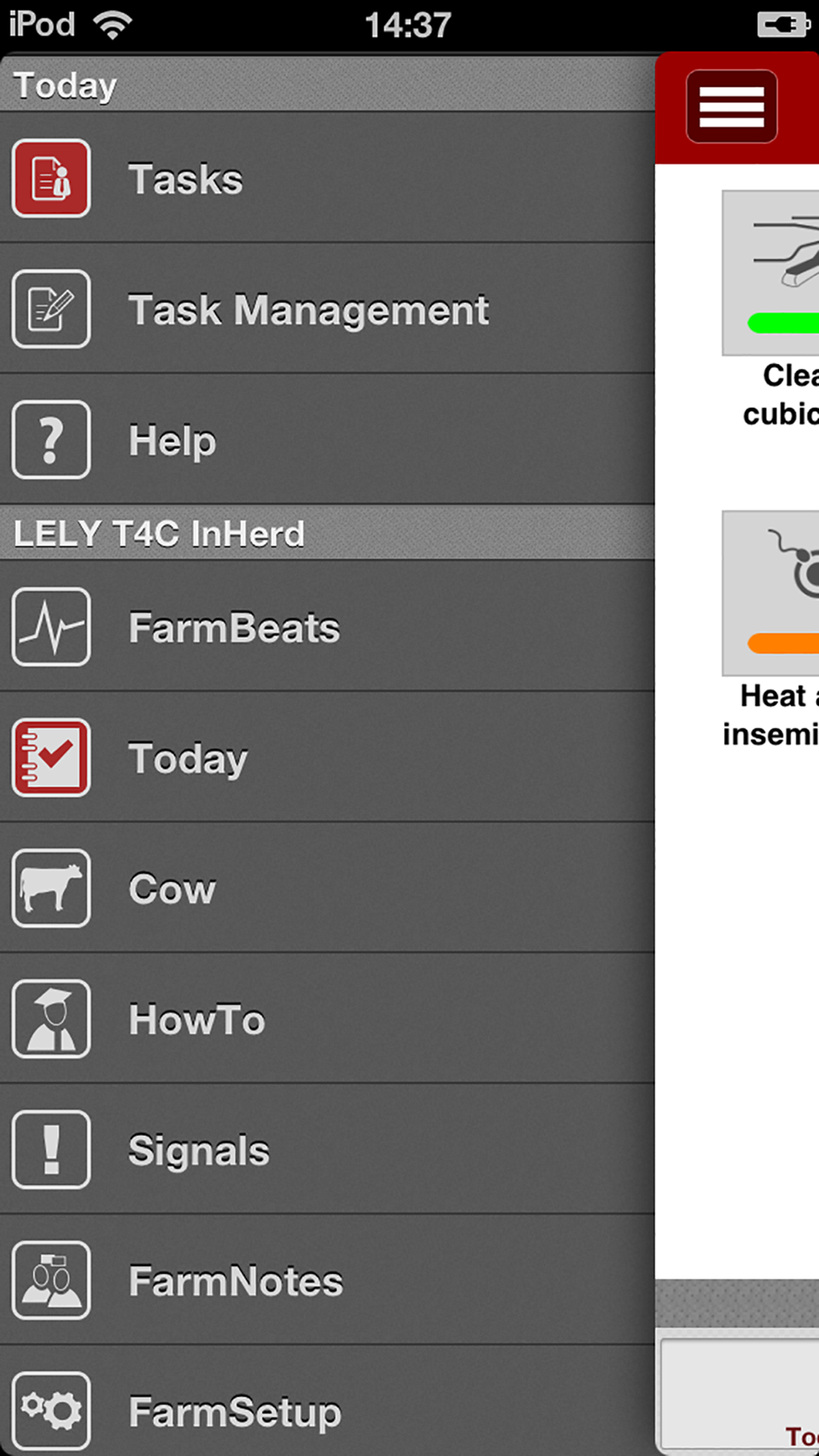Go to the FarmNotes label
819x1456 pixels.
pos(236,1282)
